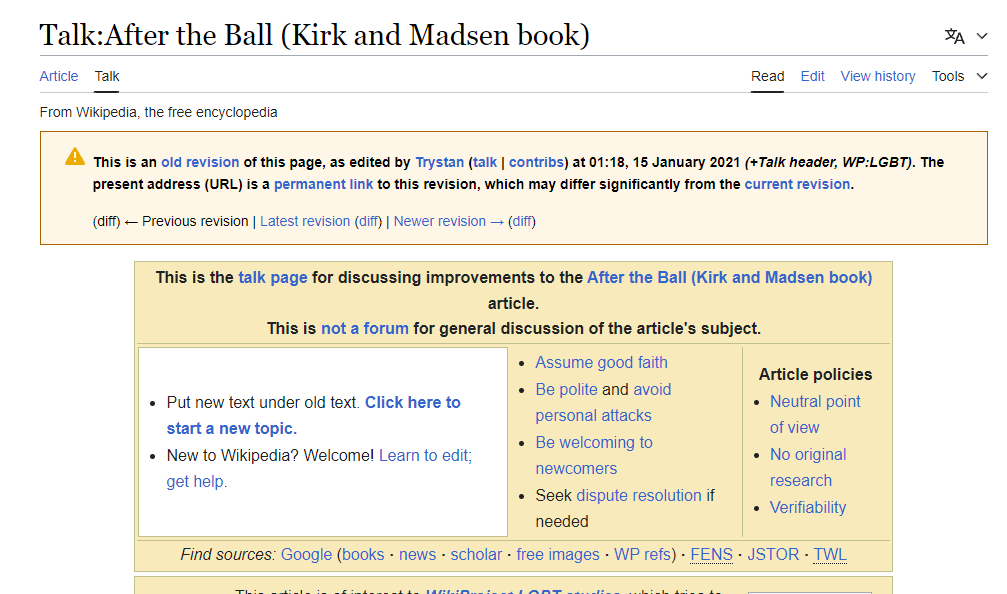Open After the Ball (Kirk and Madsen book) article link
The image size is (1007, 594).
[730, 277]
